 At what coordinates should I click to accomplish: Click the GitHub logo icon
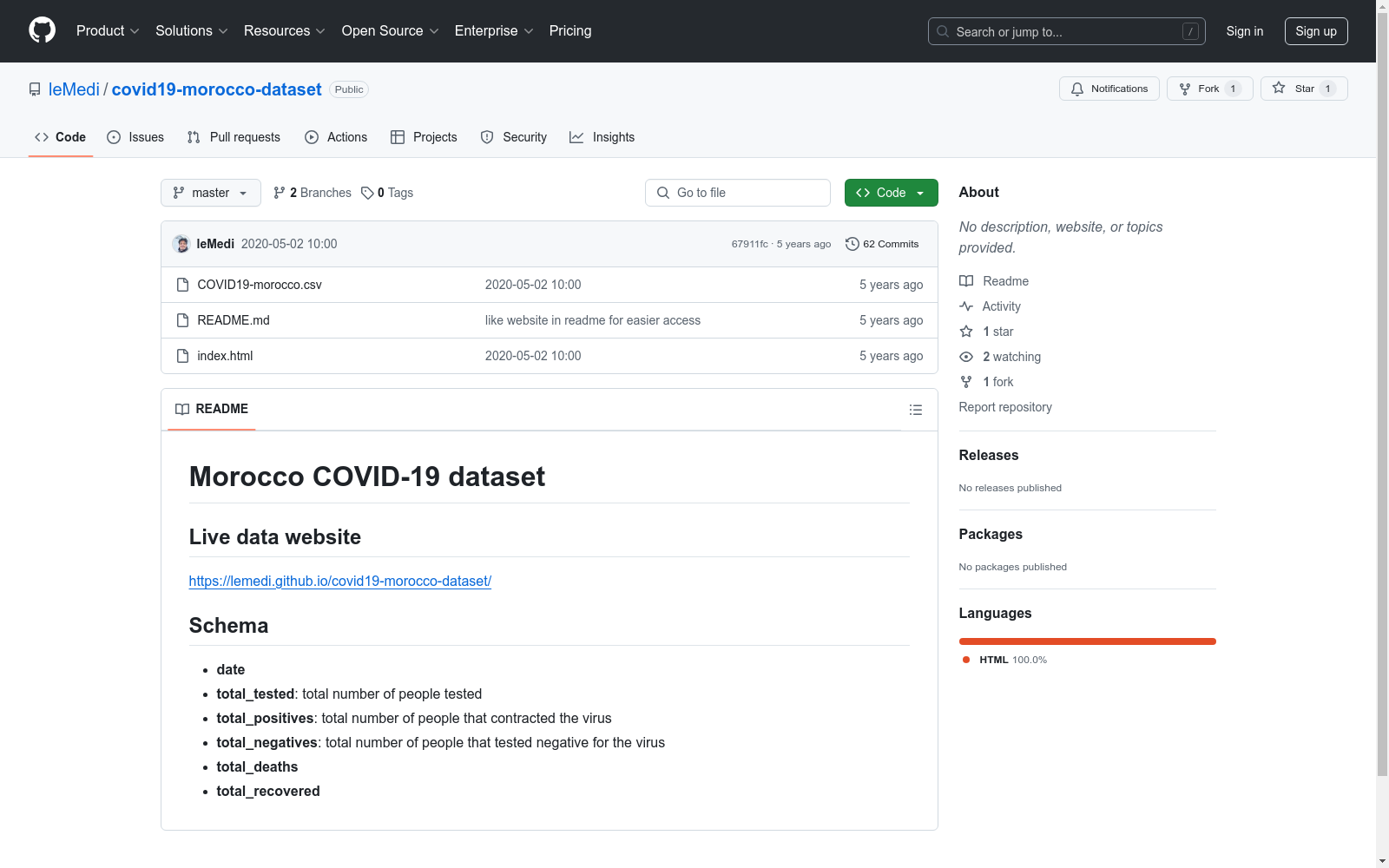(x=42, y=30)
